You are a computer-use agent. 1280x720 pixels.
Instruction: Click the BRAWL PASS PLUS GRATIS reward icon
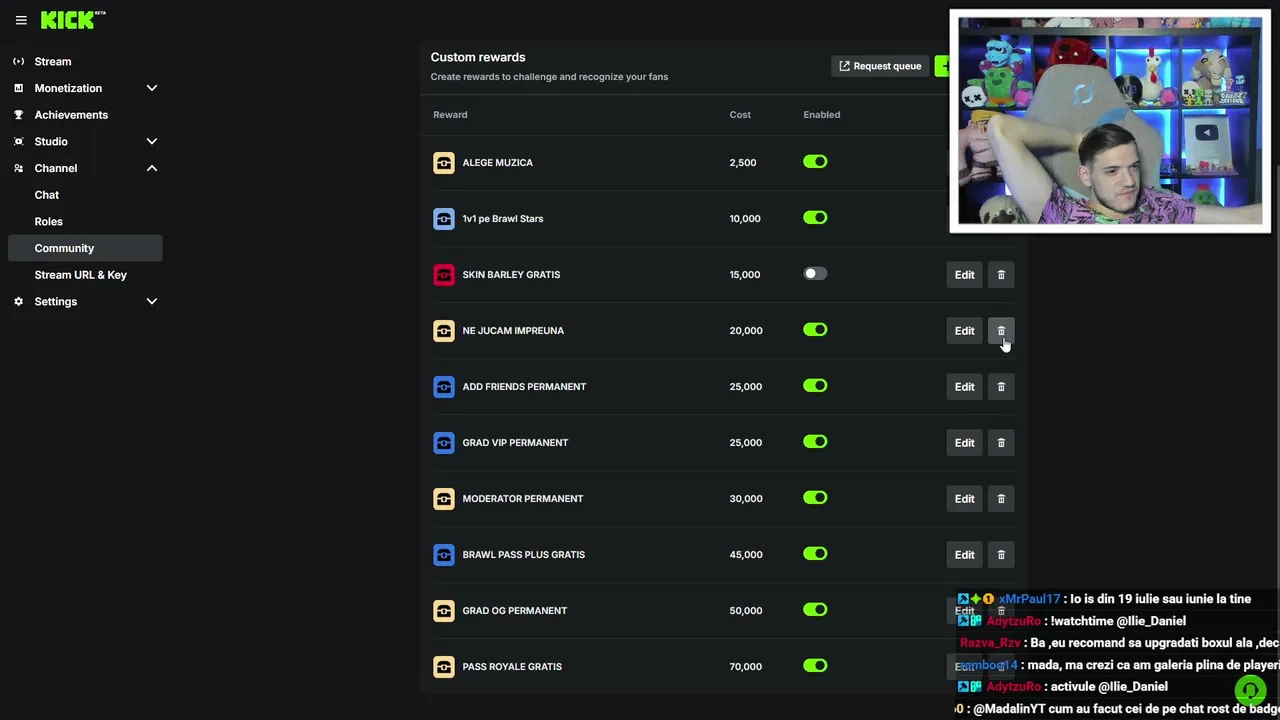coord(444,554)
